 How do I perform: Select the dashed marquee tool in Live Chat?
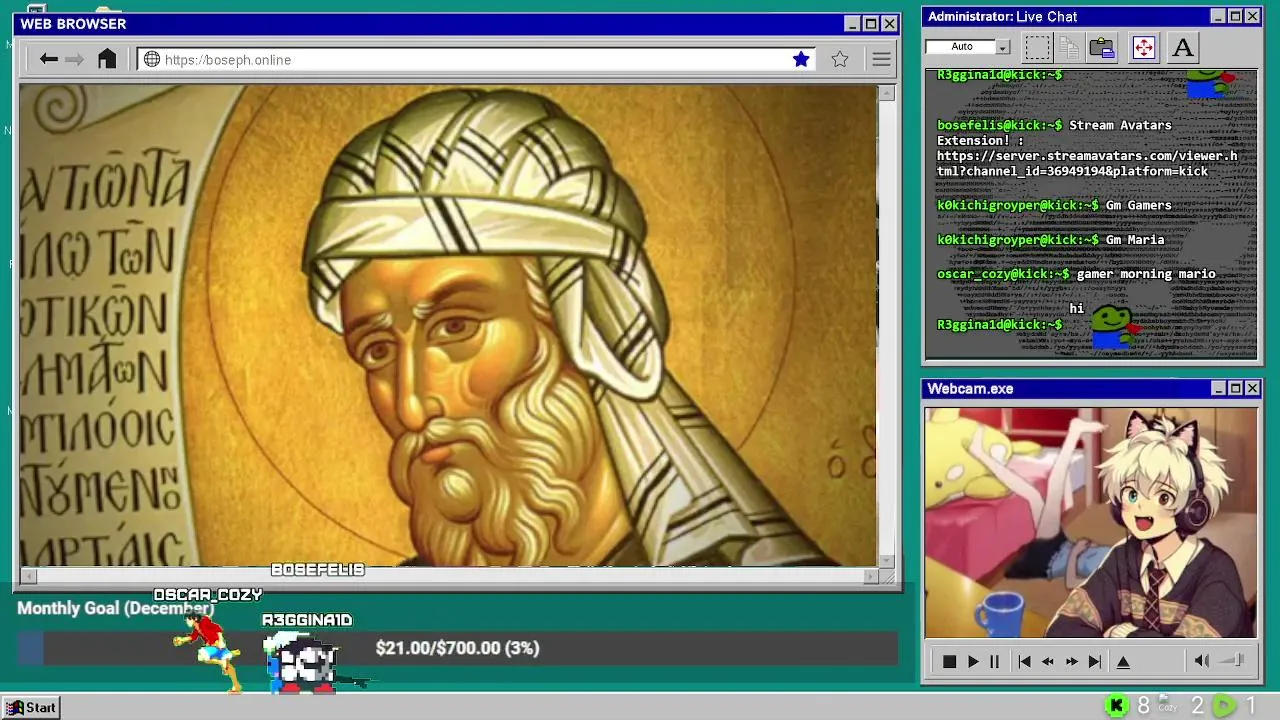[1037, 47]
